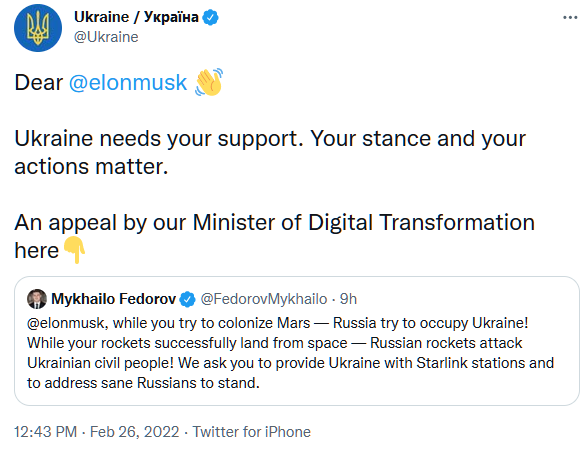Open the @Ukraine handle link
Screen dimensions: 584x452
point(106,37)
